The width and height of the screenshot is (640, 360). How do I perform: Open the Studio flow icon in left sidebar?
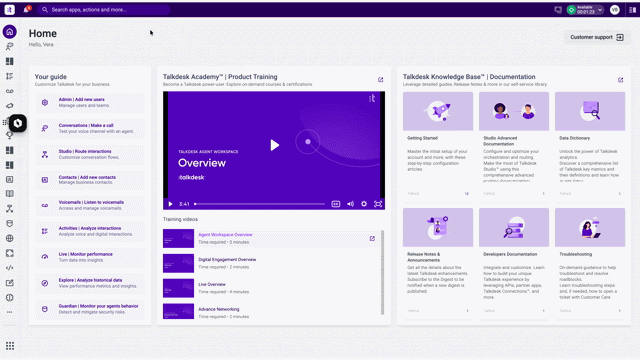pos(10,209)
